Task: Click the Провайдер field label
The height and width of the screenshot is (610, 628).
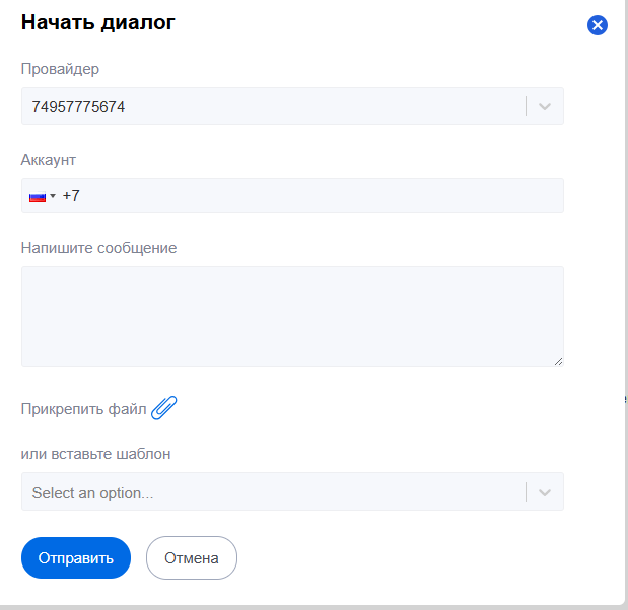Action: 60,69
